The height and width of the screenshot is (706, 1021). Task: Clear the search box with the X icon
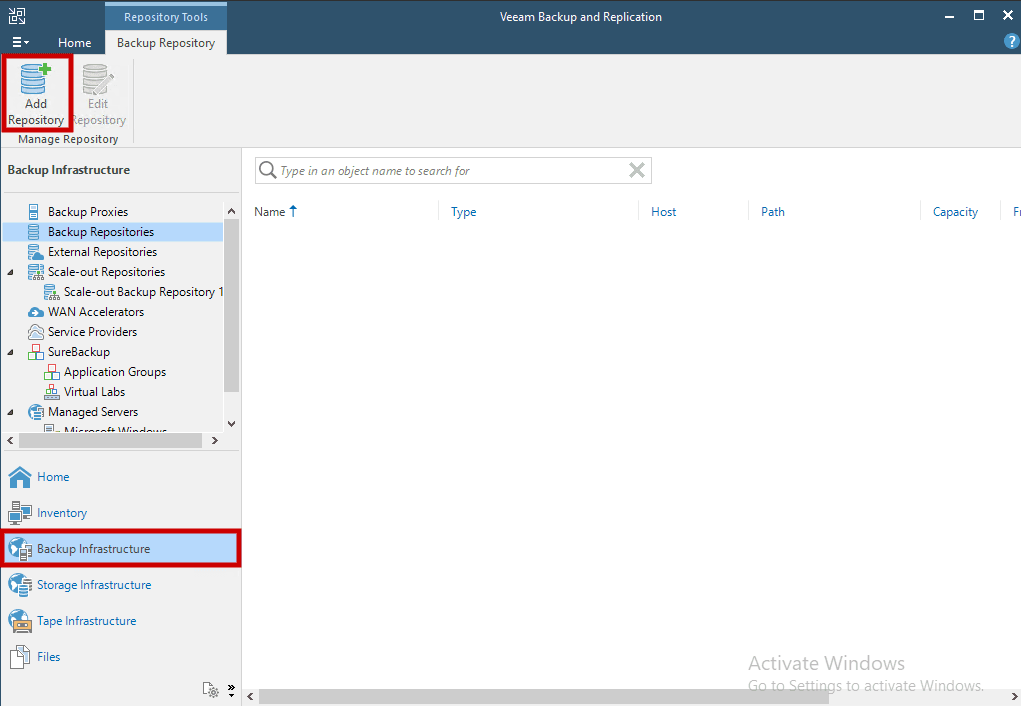pyautogui.click(x=637, y=170)
